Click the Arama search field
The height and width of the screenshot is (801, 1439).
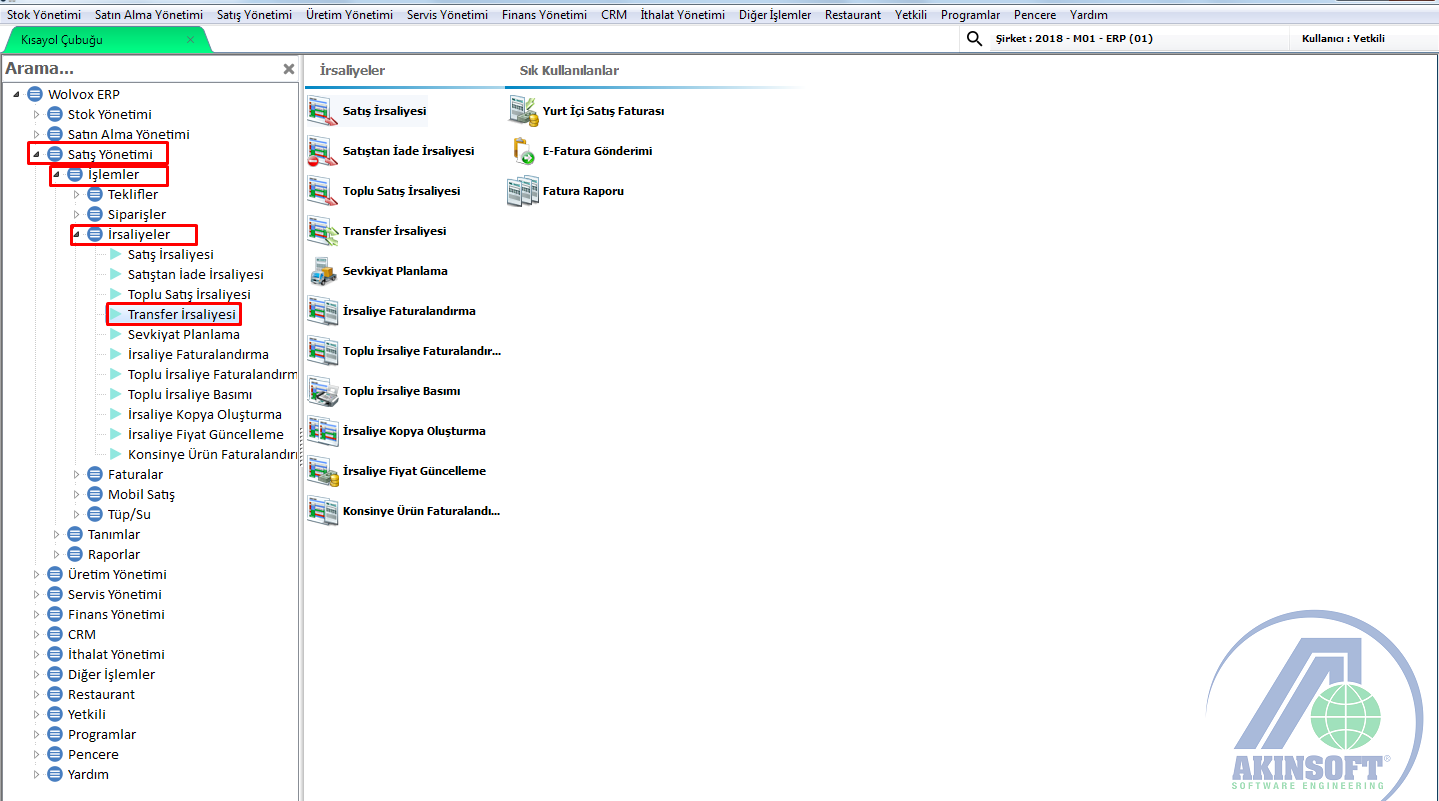pyautogui.click(x=140, y=69)
